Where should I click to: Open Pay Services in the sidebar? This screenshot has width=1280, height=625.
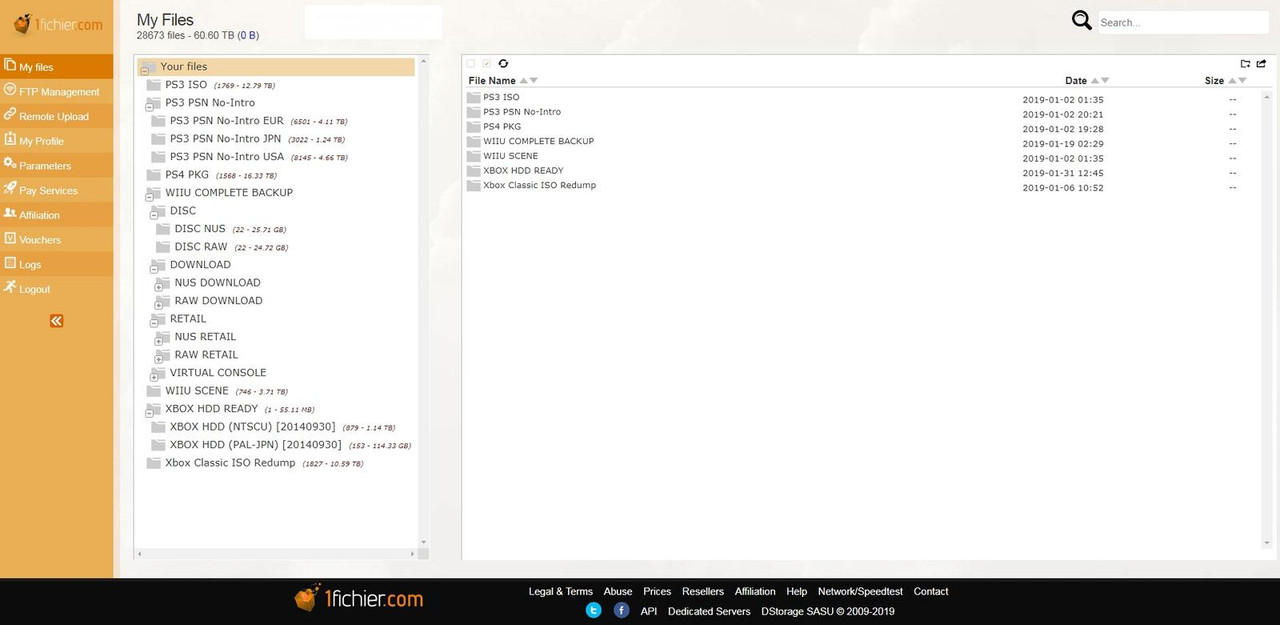coord(56,190)
